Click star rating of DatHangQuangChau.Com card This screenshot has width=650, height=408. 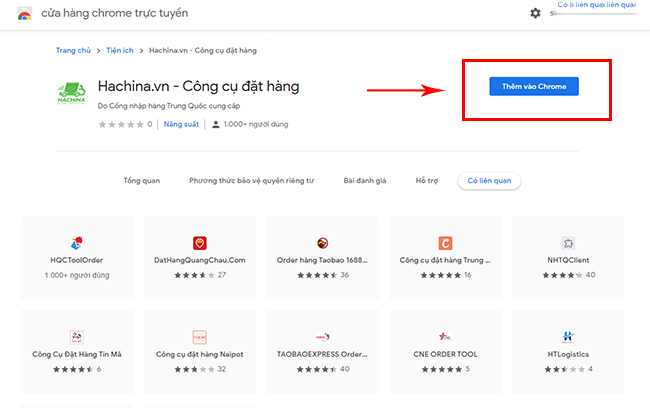tap(194, 275)
